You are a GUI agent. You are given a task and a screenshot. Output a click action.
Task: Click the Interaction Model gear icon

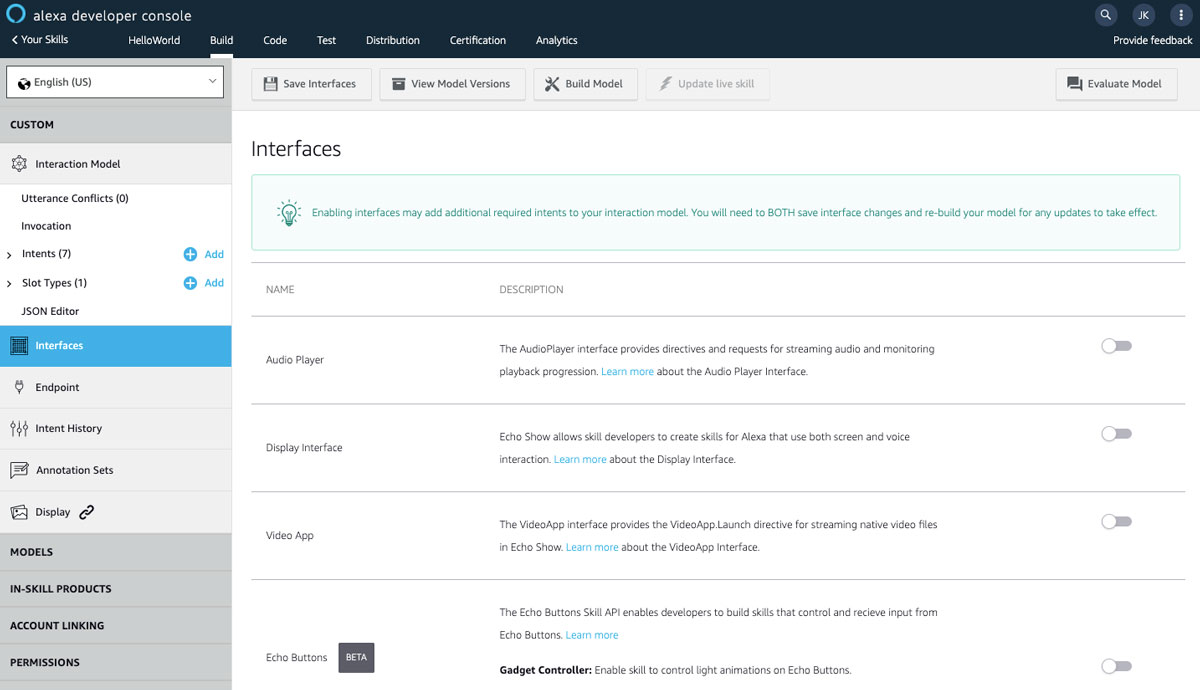pyautogui.click(x=19, y=164)
